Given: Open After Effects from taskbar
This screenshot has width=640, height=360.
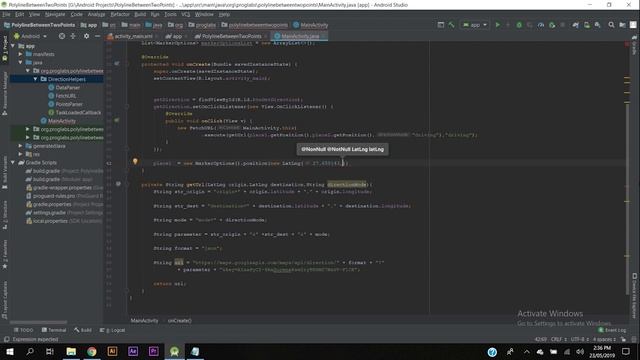Looking at the screenshot, I should (x=133, y=351).
